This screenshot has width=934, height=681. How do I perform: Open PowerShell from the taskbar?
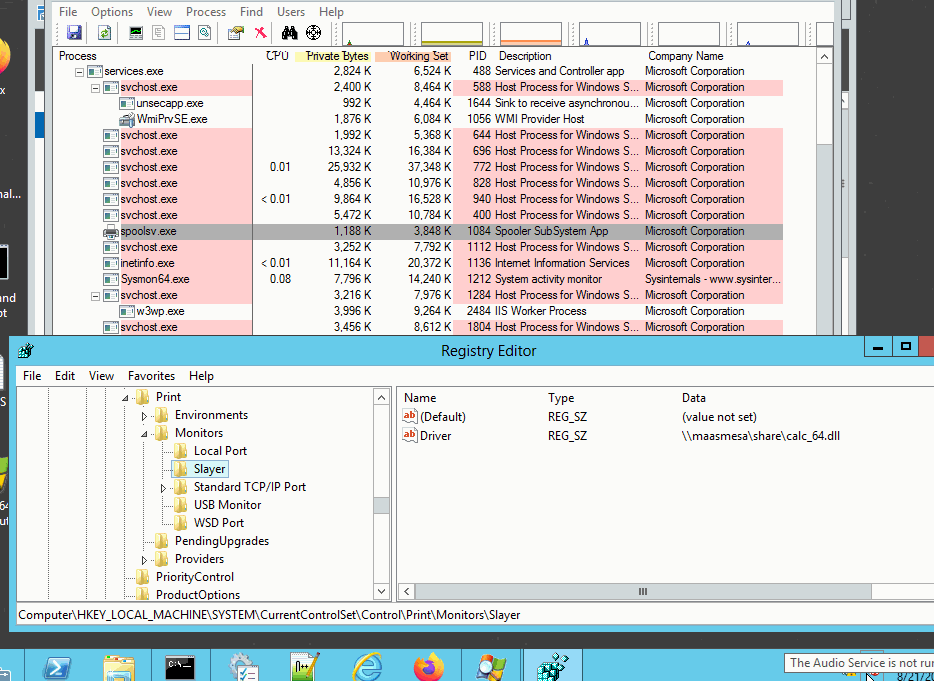coord(57,667)
